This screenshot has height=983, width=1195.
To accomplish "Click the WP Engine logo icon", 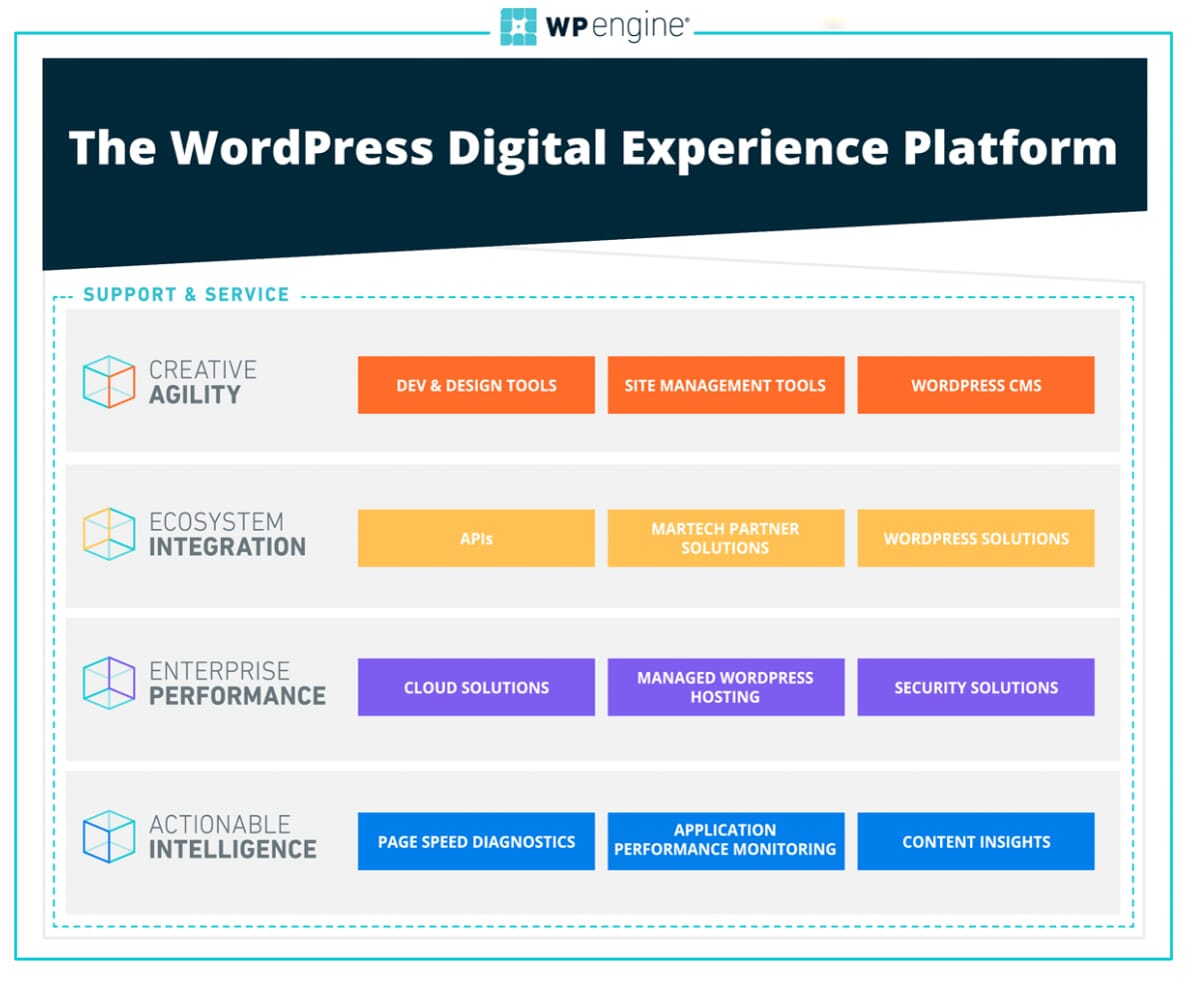I will tap(518, 27).
